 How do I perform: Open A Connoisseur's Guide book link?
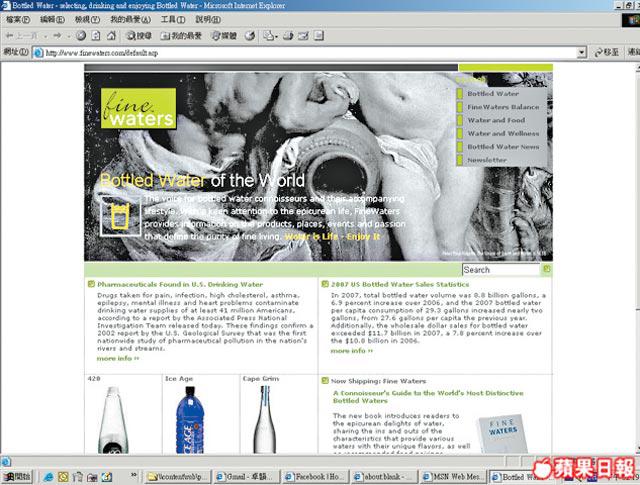coord(428,397)
